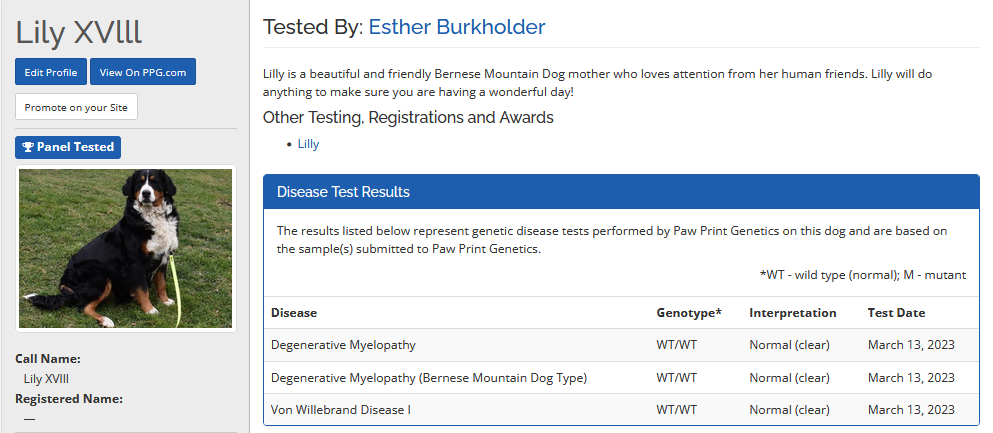Open the Edit Profile button
Screen dimensions: 993x433
click(x=51, y=72)
